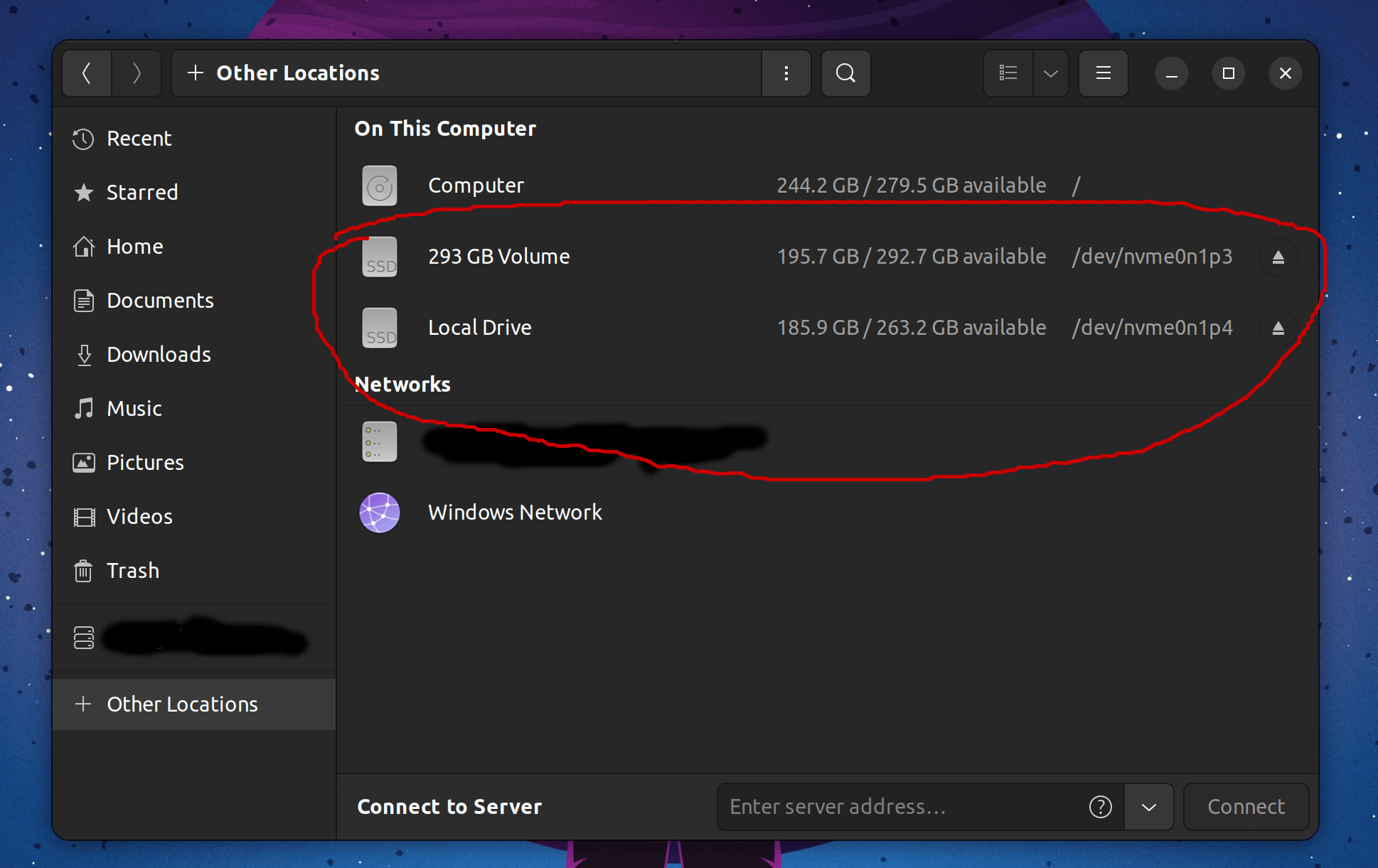The image size is (1378, 868).
Task: Select Other Locations in sidebar
Action: coord(181,703)
